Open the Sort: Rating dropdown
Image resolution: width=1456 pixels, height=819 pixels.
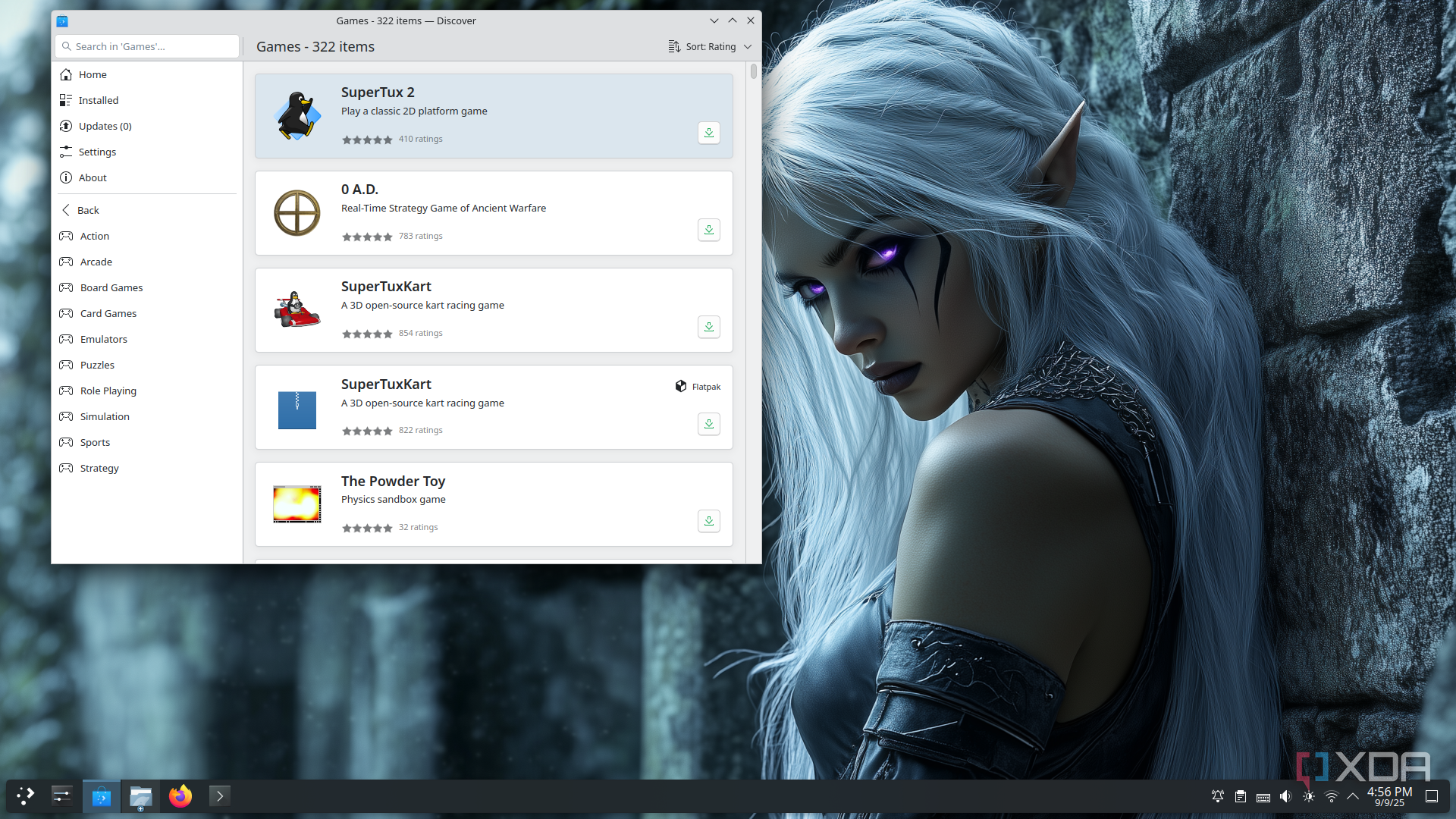pos(710,46)
